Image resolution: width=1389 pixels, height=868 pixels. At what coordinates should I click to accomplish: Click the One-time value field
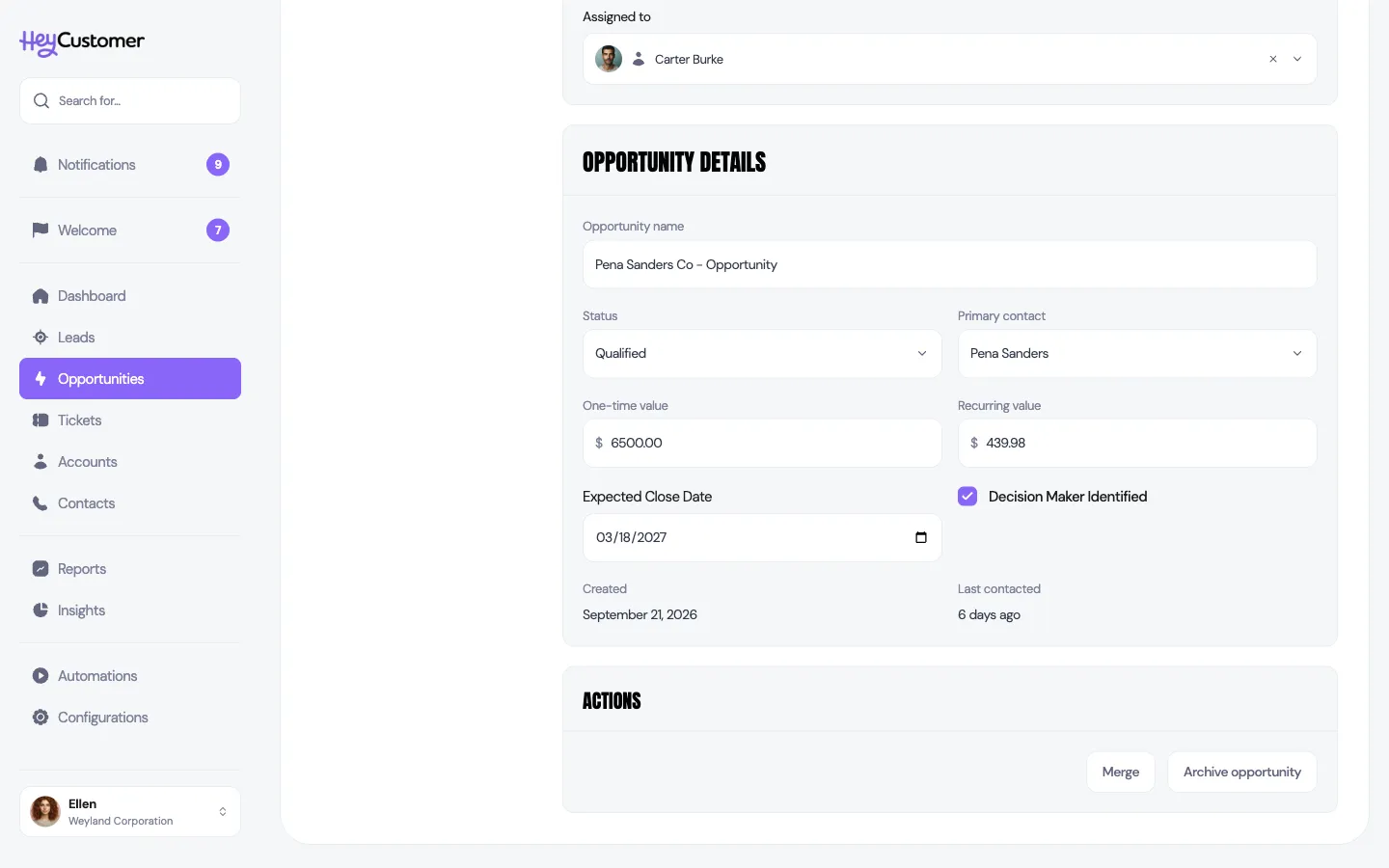point(762,443)
